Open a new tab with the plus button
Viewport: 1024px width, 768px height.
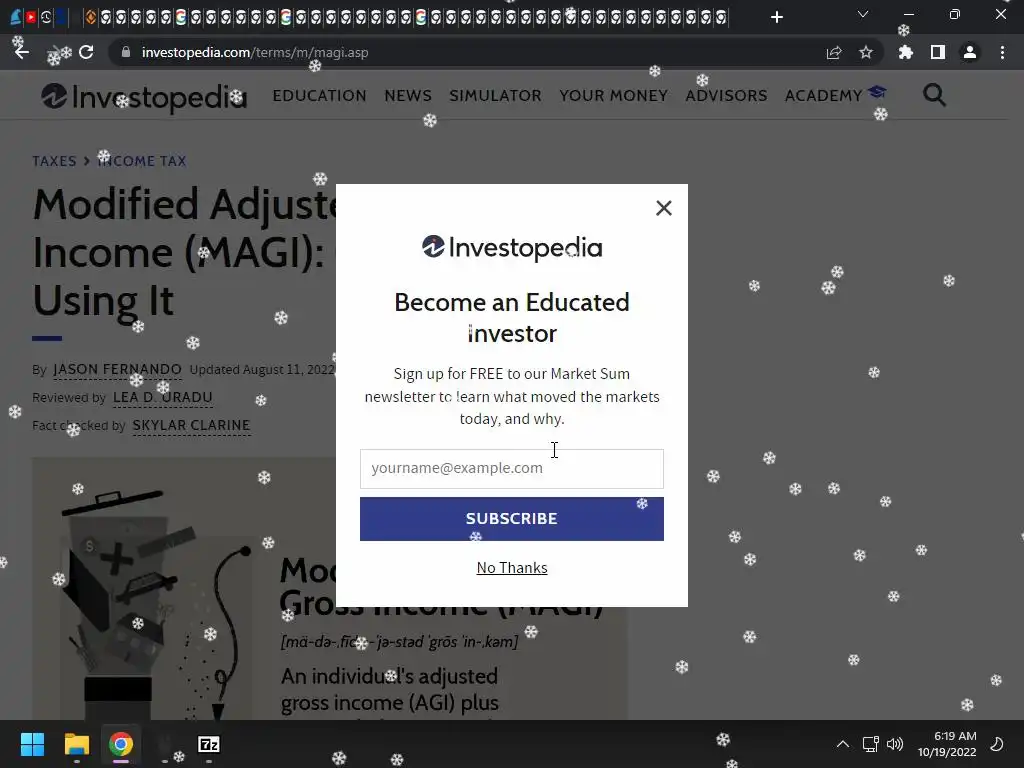pyautogui.click(x=776, y=17)
